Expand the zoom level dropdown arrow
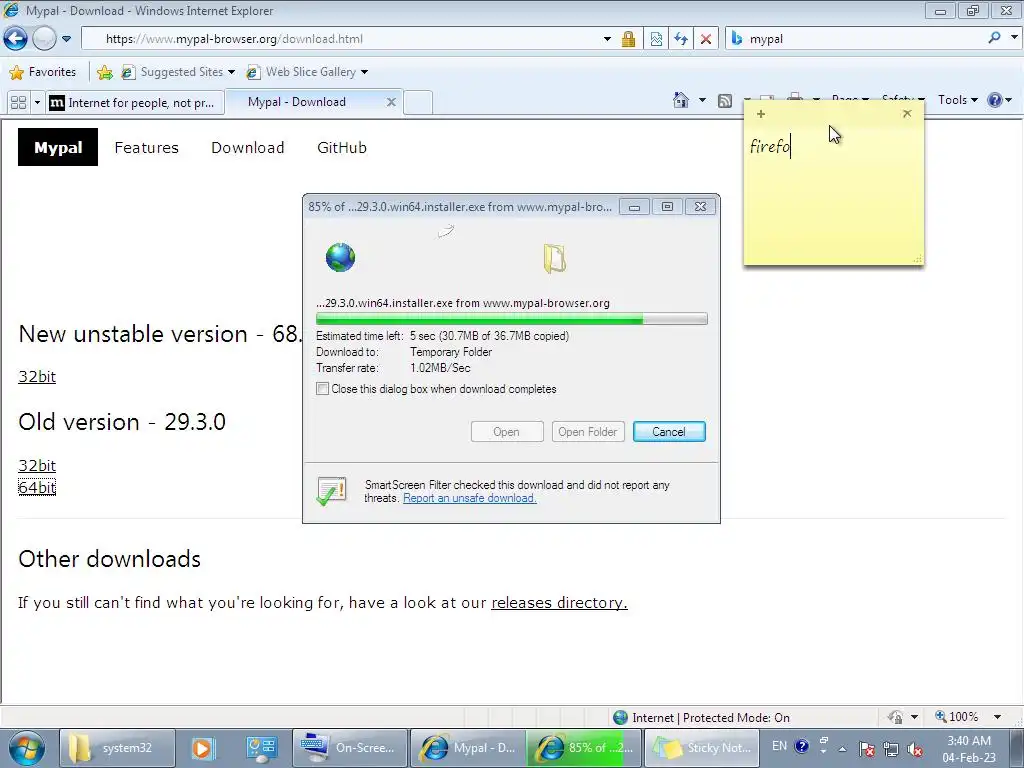This screenshot has width=1024, height=768. (997, 717)
